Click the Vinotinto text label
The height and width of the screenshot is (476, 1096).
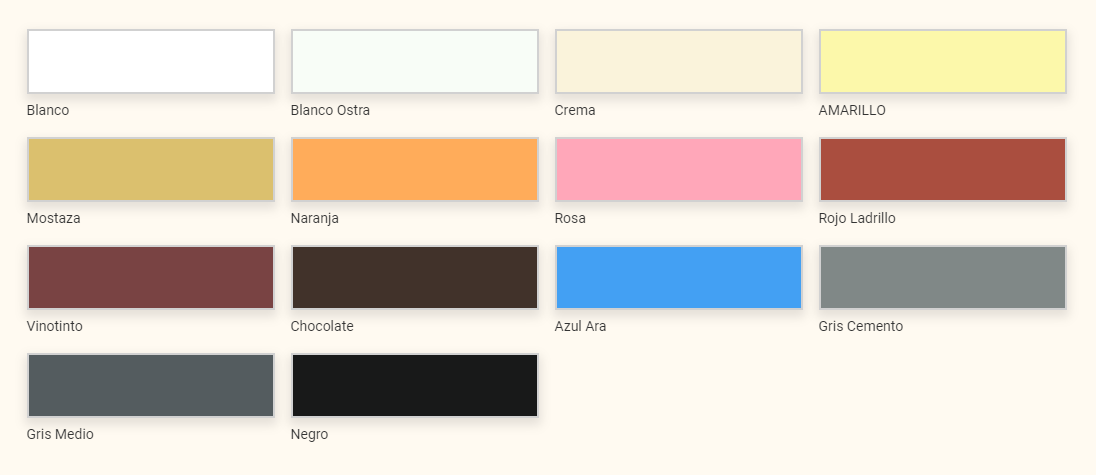(55, 326)
